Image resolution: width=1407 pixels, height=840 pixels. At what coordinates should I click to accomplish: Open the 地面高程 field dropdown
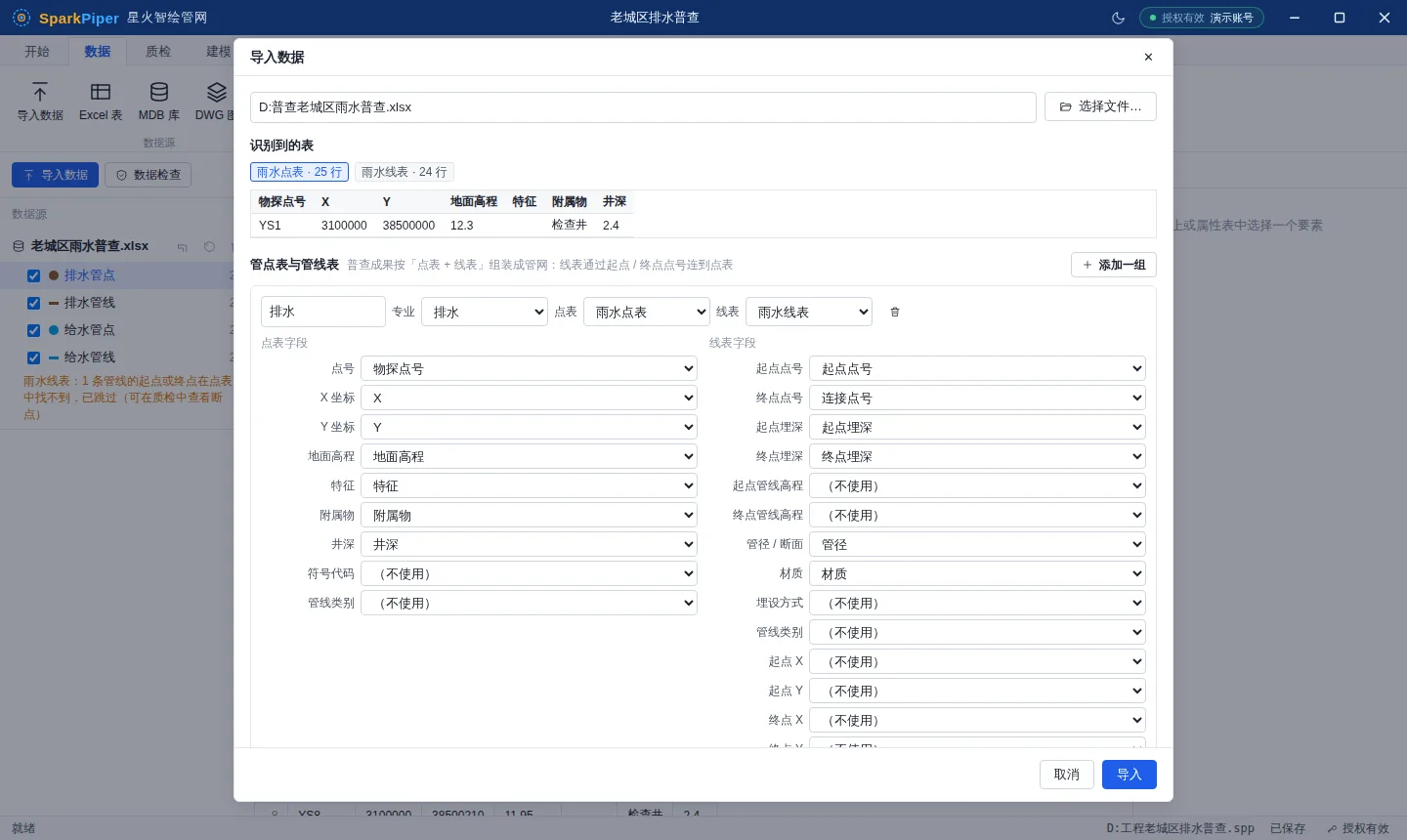[529, 456]
